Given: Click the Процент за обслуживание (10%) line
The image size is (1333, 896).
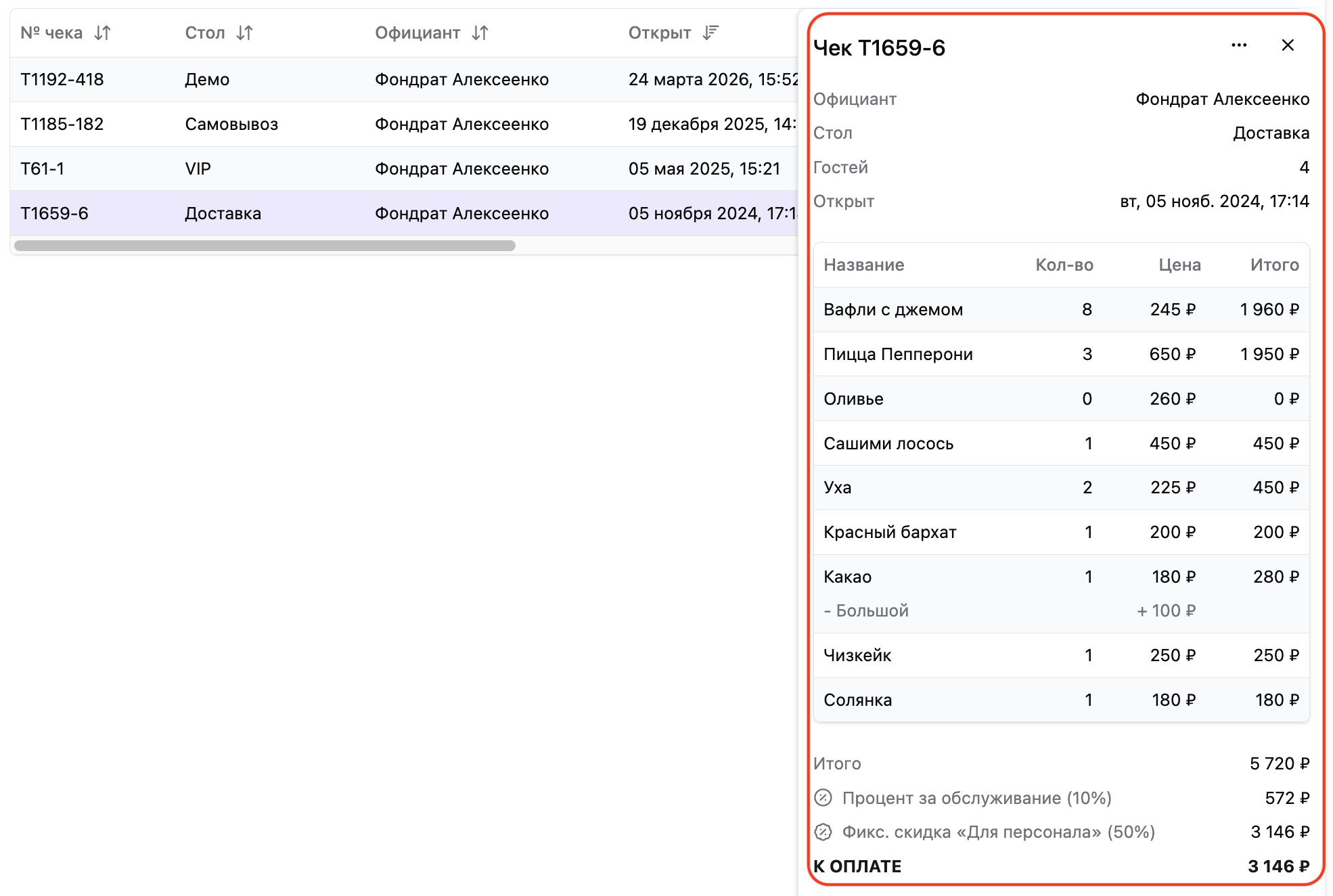Looking at the screenshot, I should [1061, 798].
